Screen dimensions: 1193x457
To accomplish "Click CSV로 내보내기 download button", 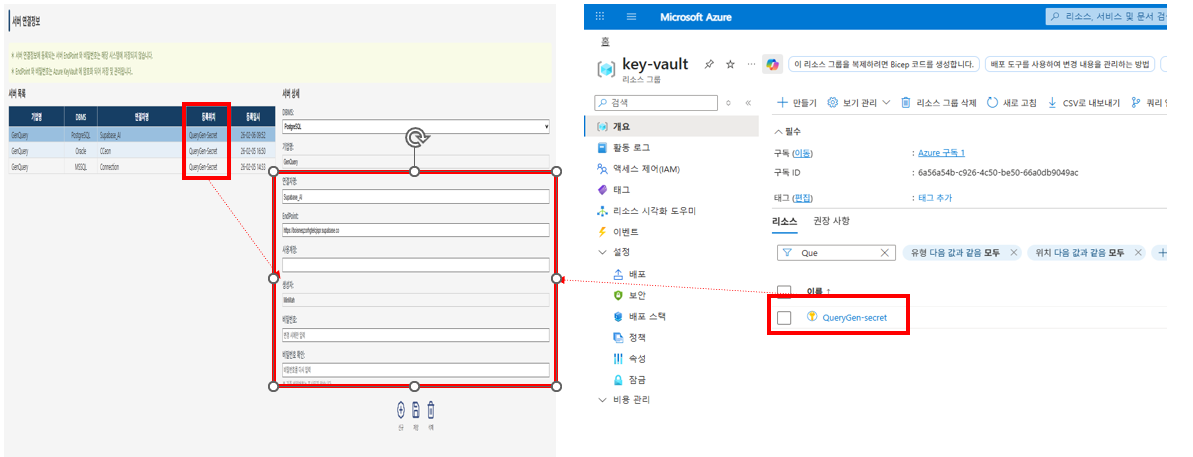I will click(1083, 103).
